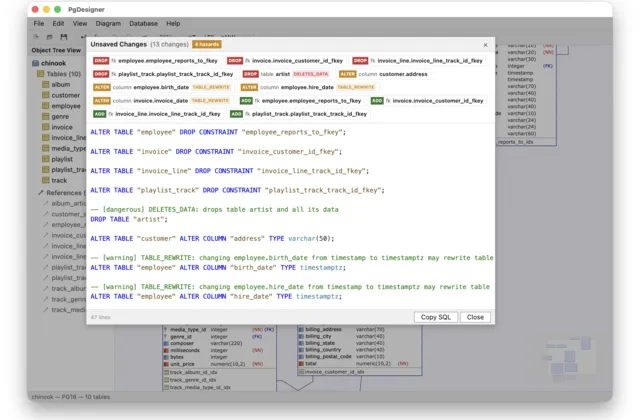This screenshot has height=420, width=640.
Task: Select the customer_ reference in the tree
Action: pos(69,214)
